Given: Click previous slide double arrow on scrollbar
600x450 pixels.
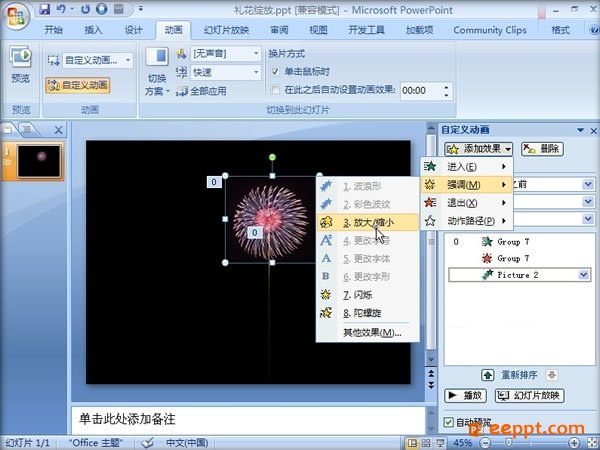Looking at the screenshot, I should [x=431, y=373].
